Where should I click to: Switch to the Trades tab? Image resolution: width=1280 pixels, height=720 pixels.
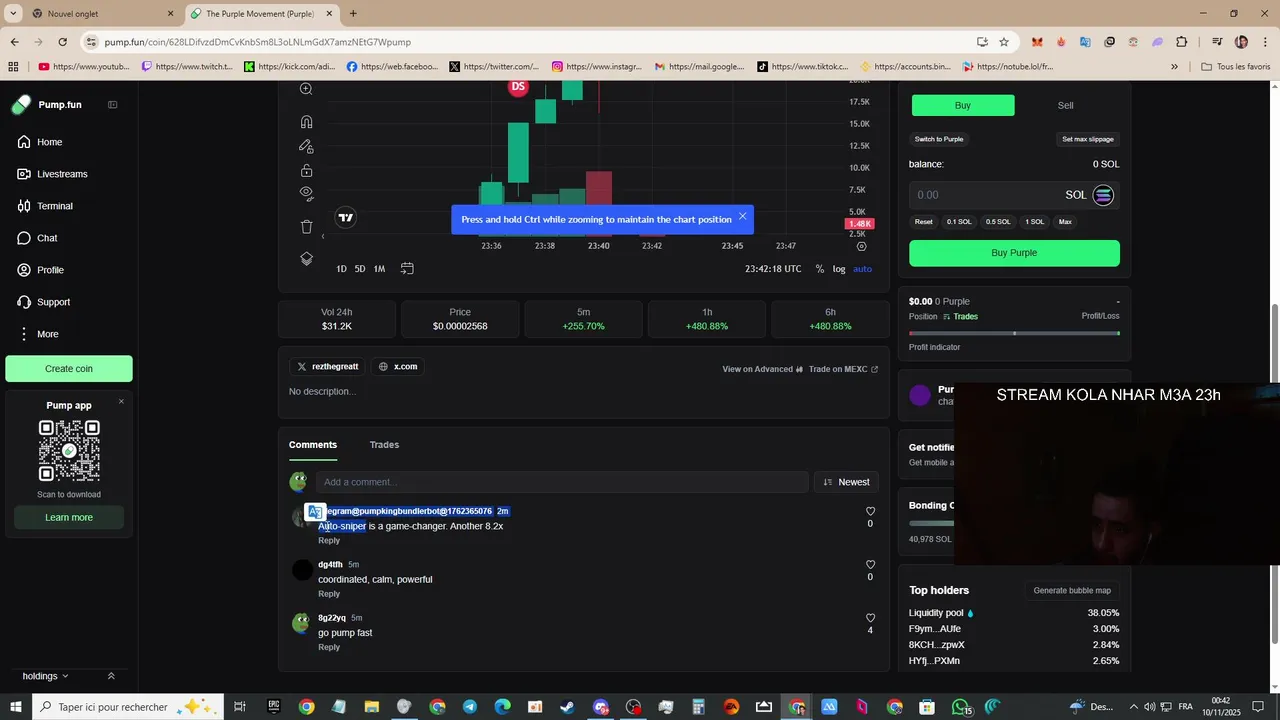384,445
